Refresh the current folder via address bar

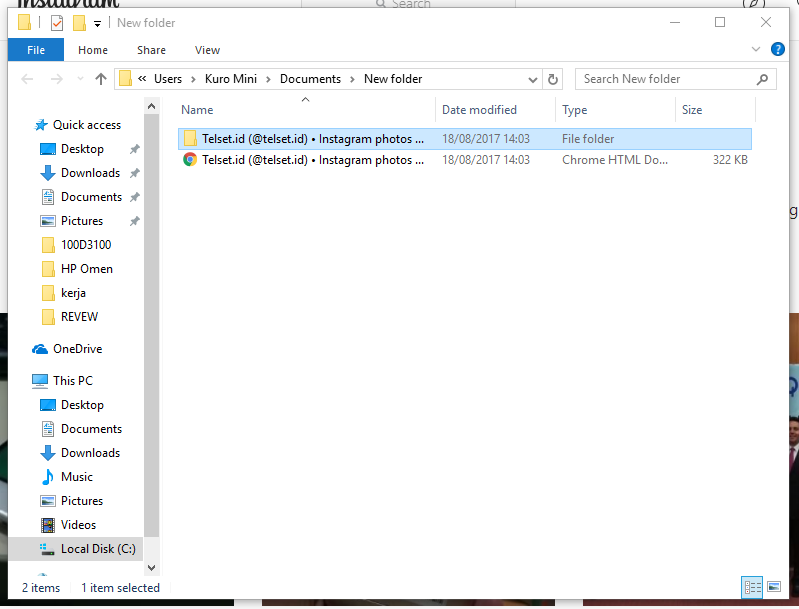[x=553, y=79]
